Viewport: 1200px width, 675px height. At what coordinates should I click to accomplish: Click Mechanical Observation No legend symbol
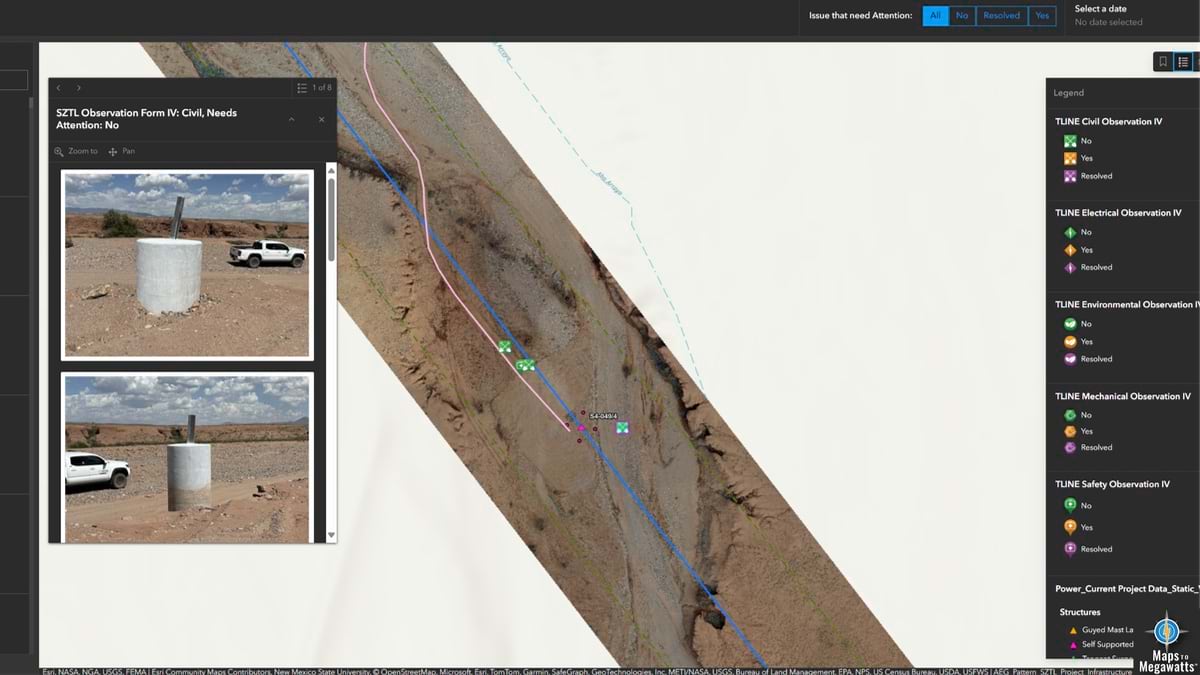pyautogui.click(x=1070, y=415)
